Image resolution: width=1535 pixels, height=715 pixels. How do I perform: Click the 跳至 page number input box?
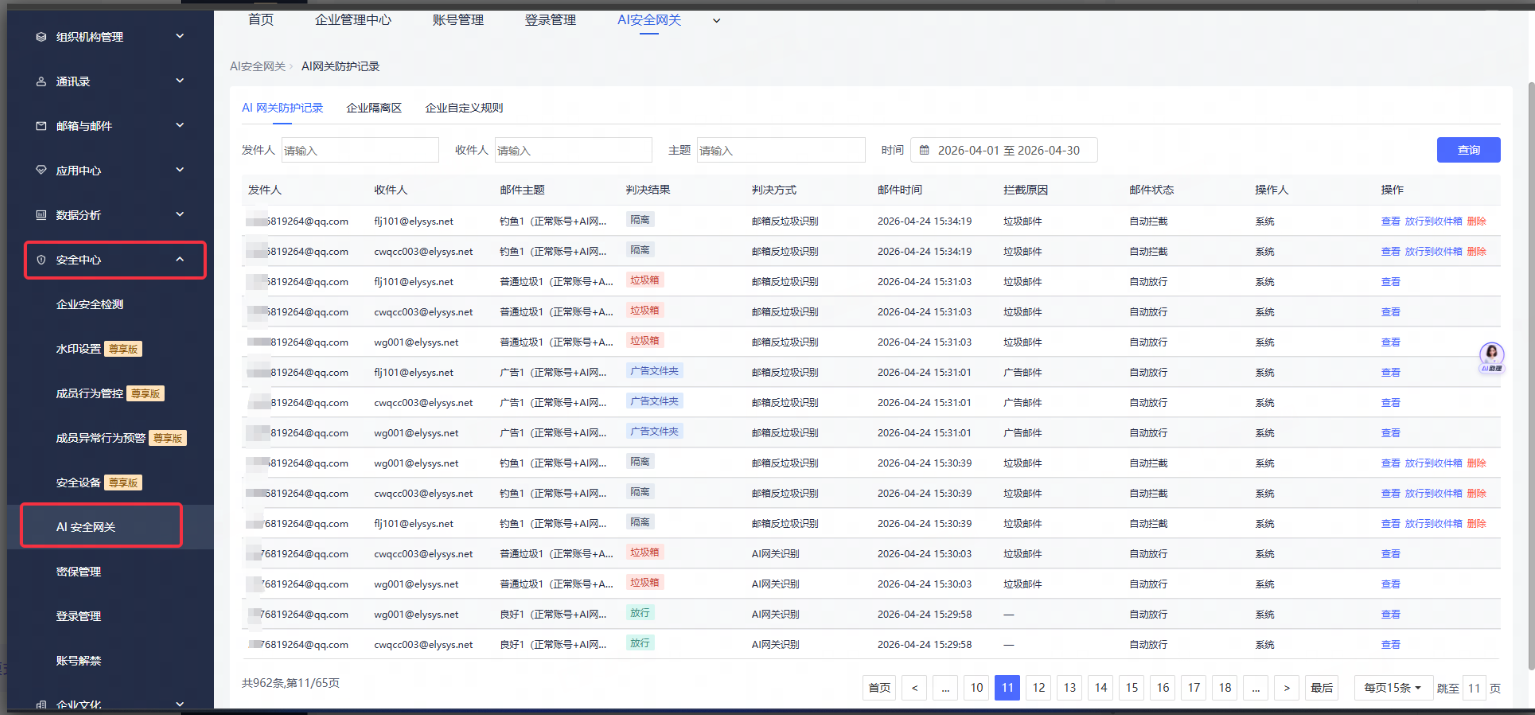(1474, 688)
